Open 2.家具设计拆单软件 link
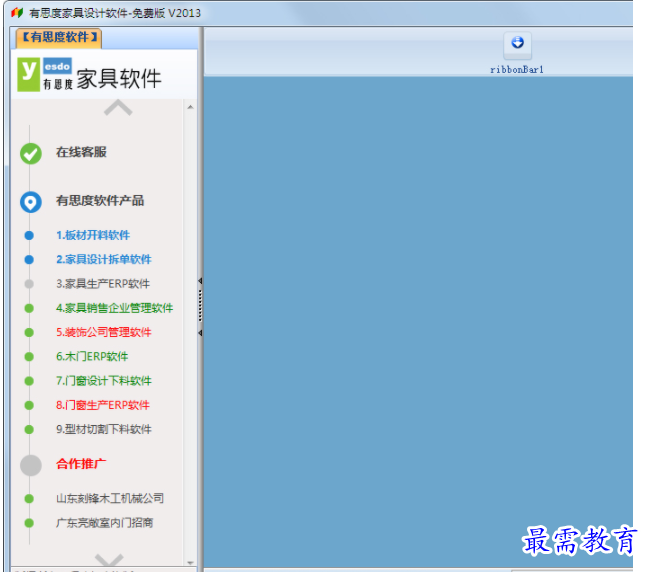The height and width of the screenshot is (572, 646). point(104,260)
